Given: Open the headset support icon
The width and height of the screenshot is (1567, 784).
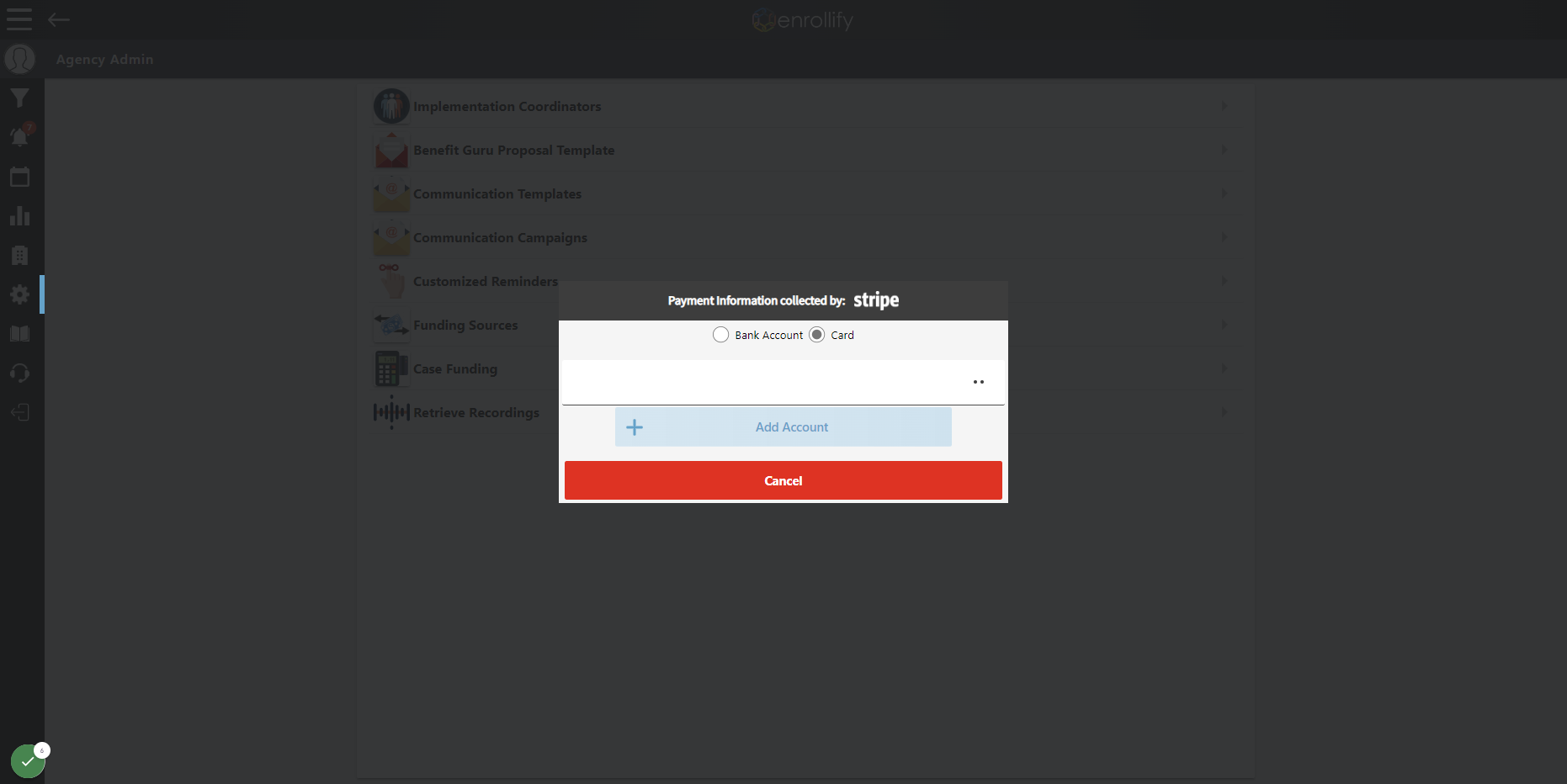Looking at the screenshot, I should pyautogui.click(x=19, y=373).
